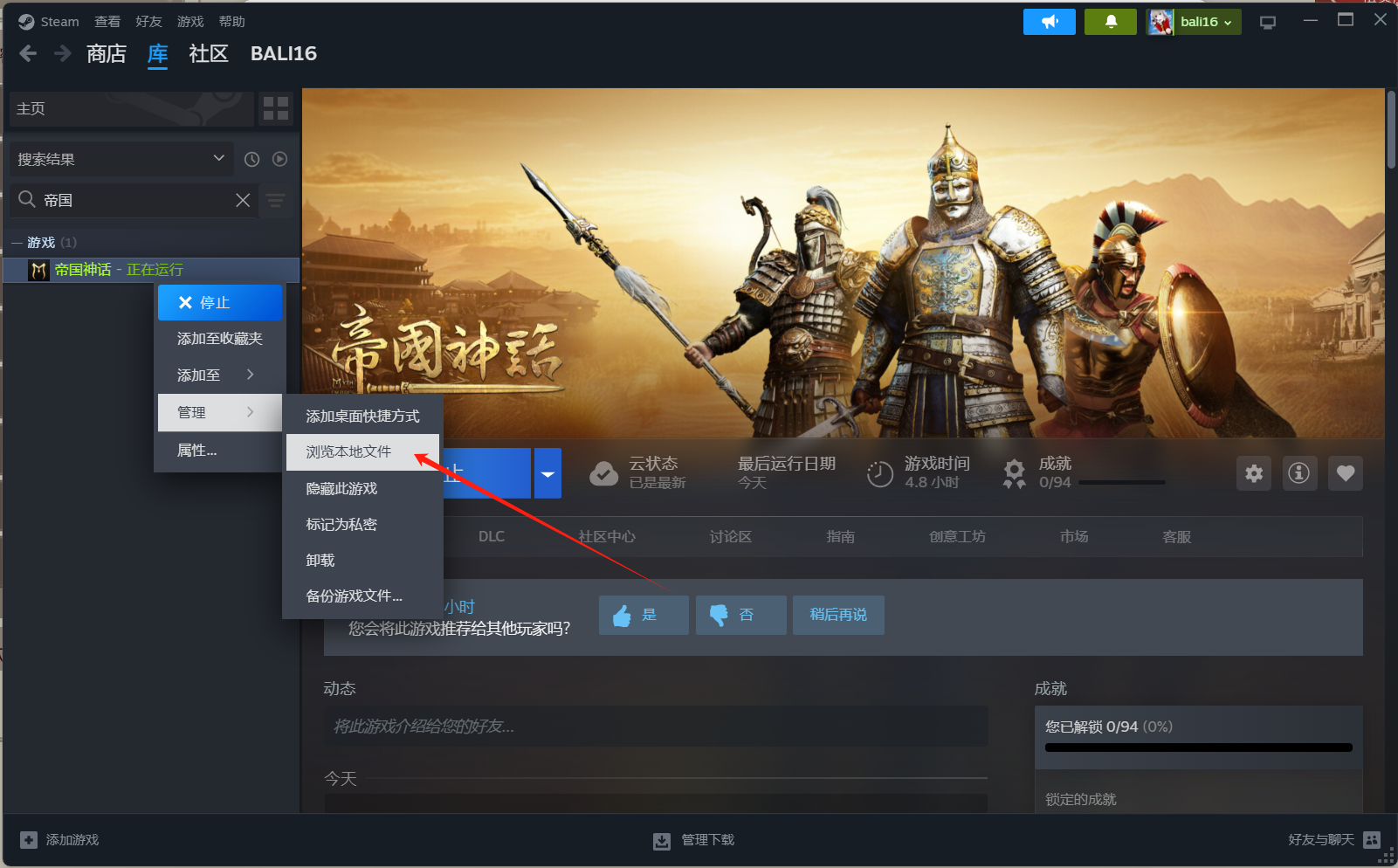Open game settings gear button
Viewport: 1398px width, 868px height.
click(1254, 473)
